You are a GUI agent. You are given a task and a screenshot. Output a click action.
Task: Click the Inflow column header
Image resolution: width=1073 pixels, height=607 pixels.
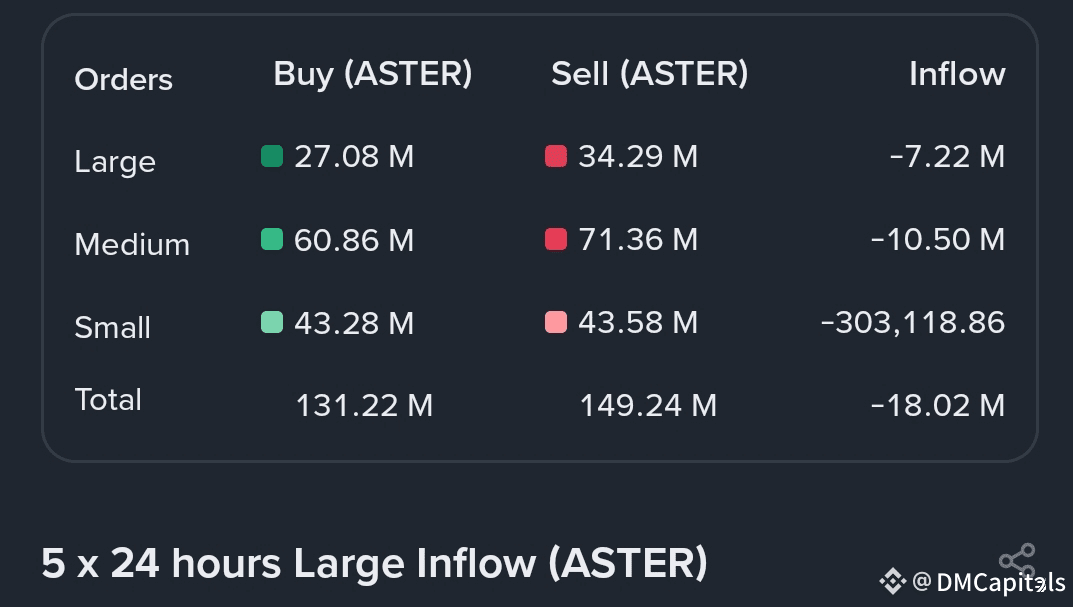[x=957, y=74]
